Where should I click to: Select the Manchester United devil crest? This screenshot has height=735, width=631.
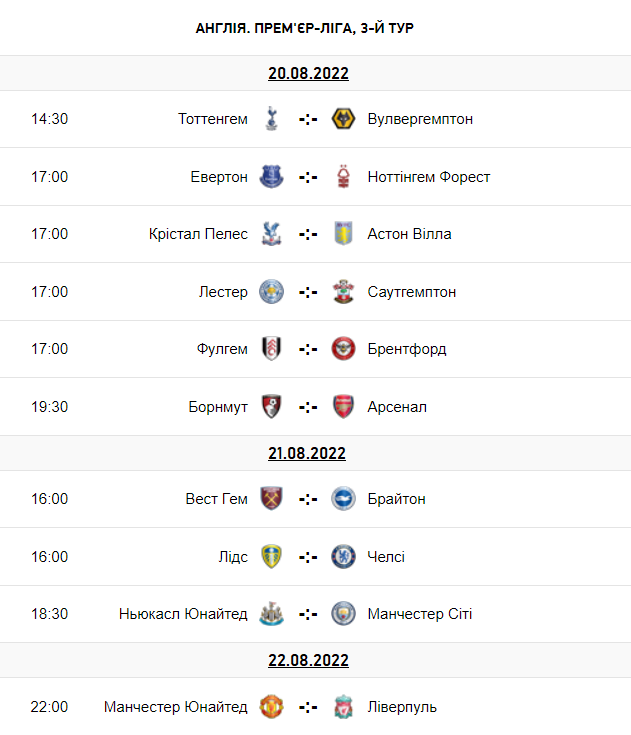click(271, 707)
